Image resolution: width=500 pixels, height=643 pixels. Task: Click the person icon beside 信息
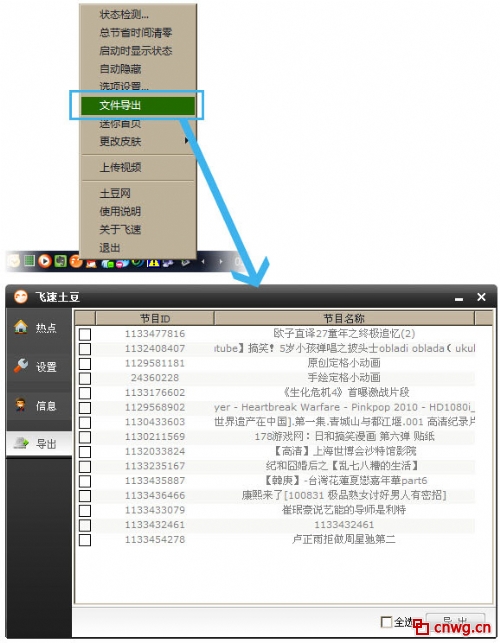pyautogui.click(x=21, y=405)
